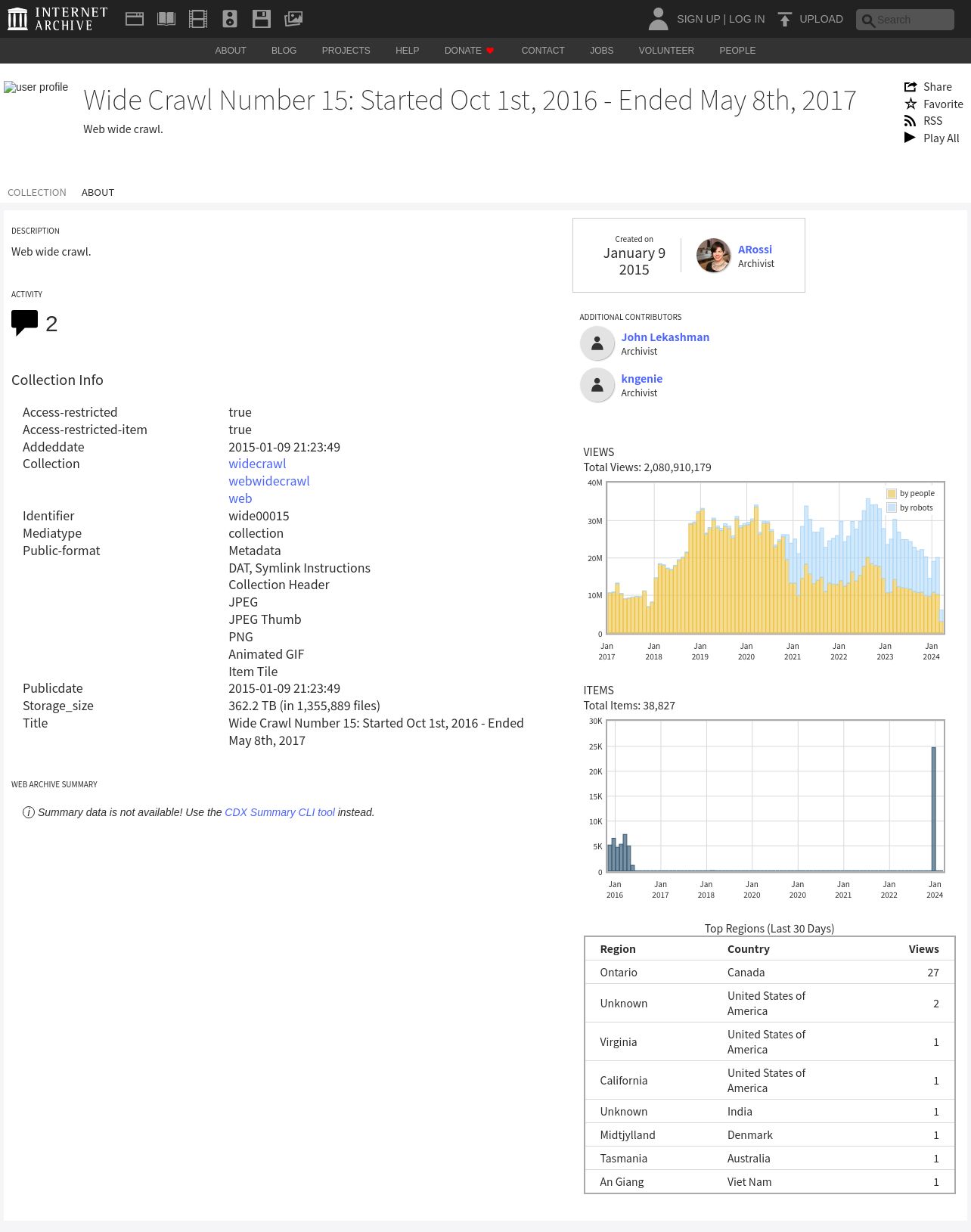Open the webwidecrawl collection link
971x1232 pixels.
(269, 481)
